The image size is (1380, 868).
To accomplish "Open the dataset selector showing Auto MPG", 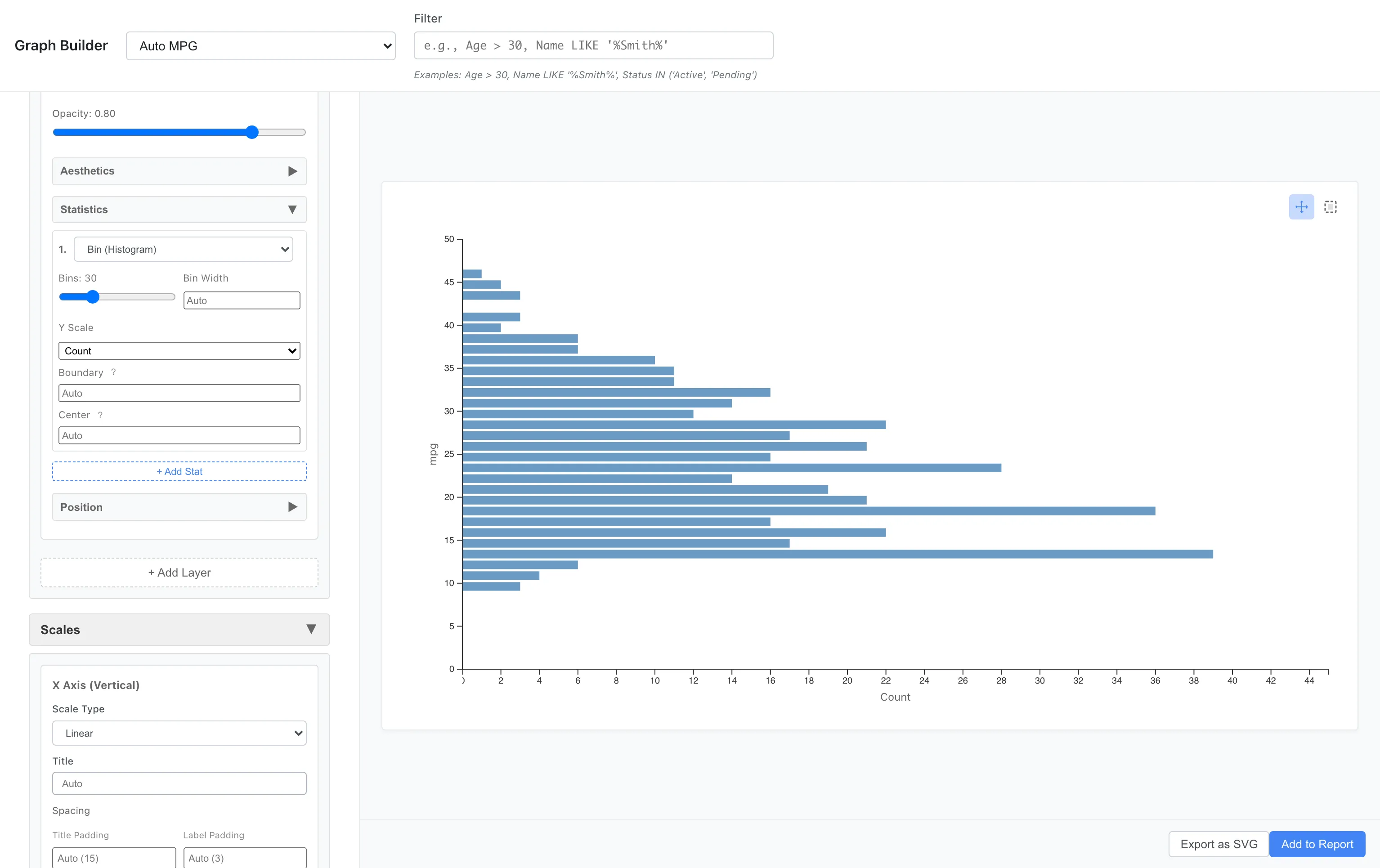I will coord(261,46).
